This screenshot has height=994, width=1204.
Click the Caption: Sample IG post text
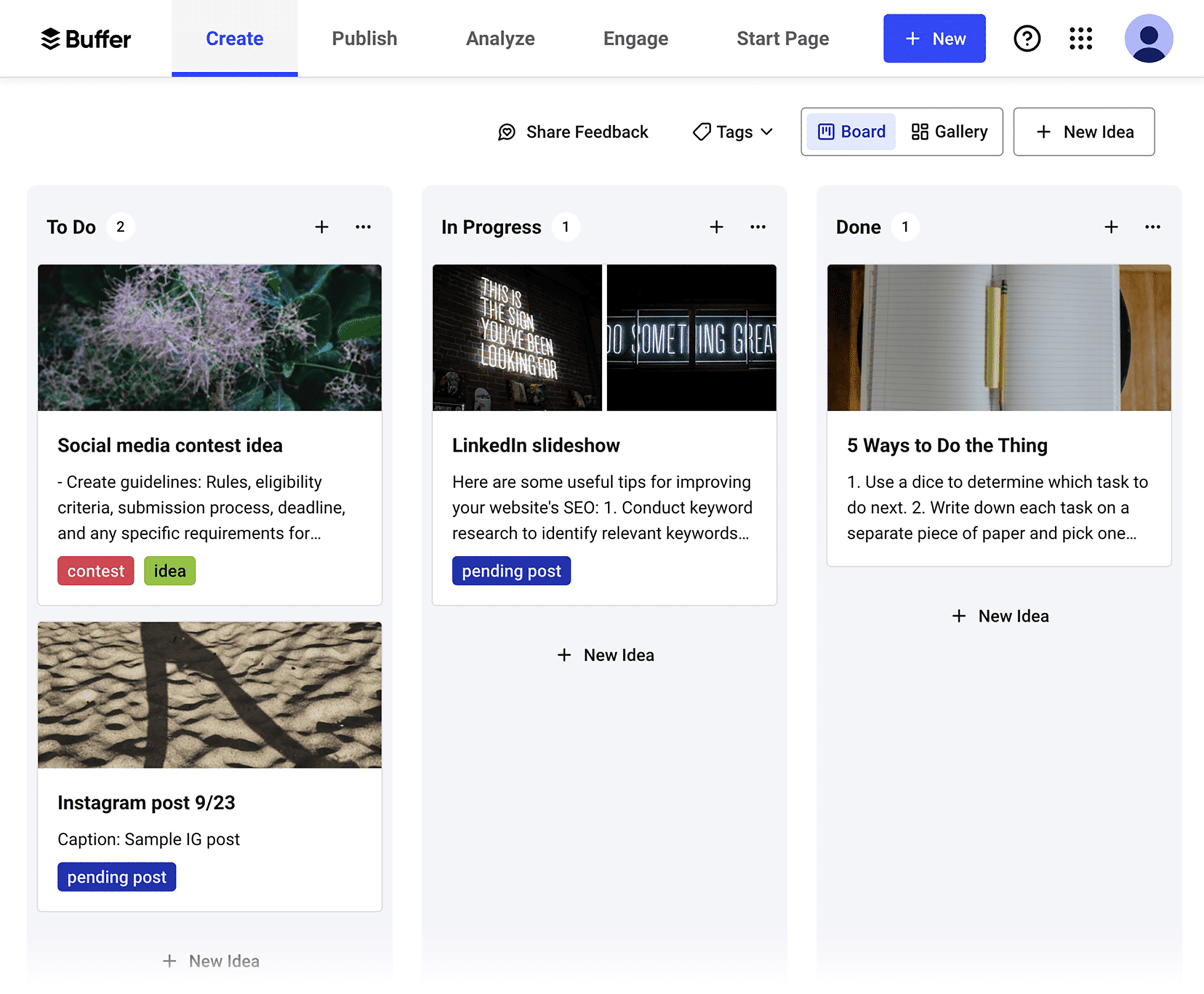pos(149,839)
